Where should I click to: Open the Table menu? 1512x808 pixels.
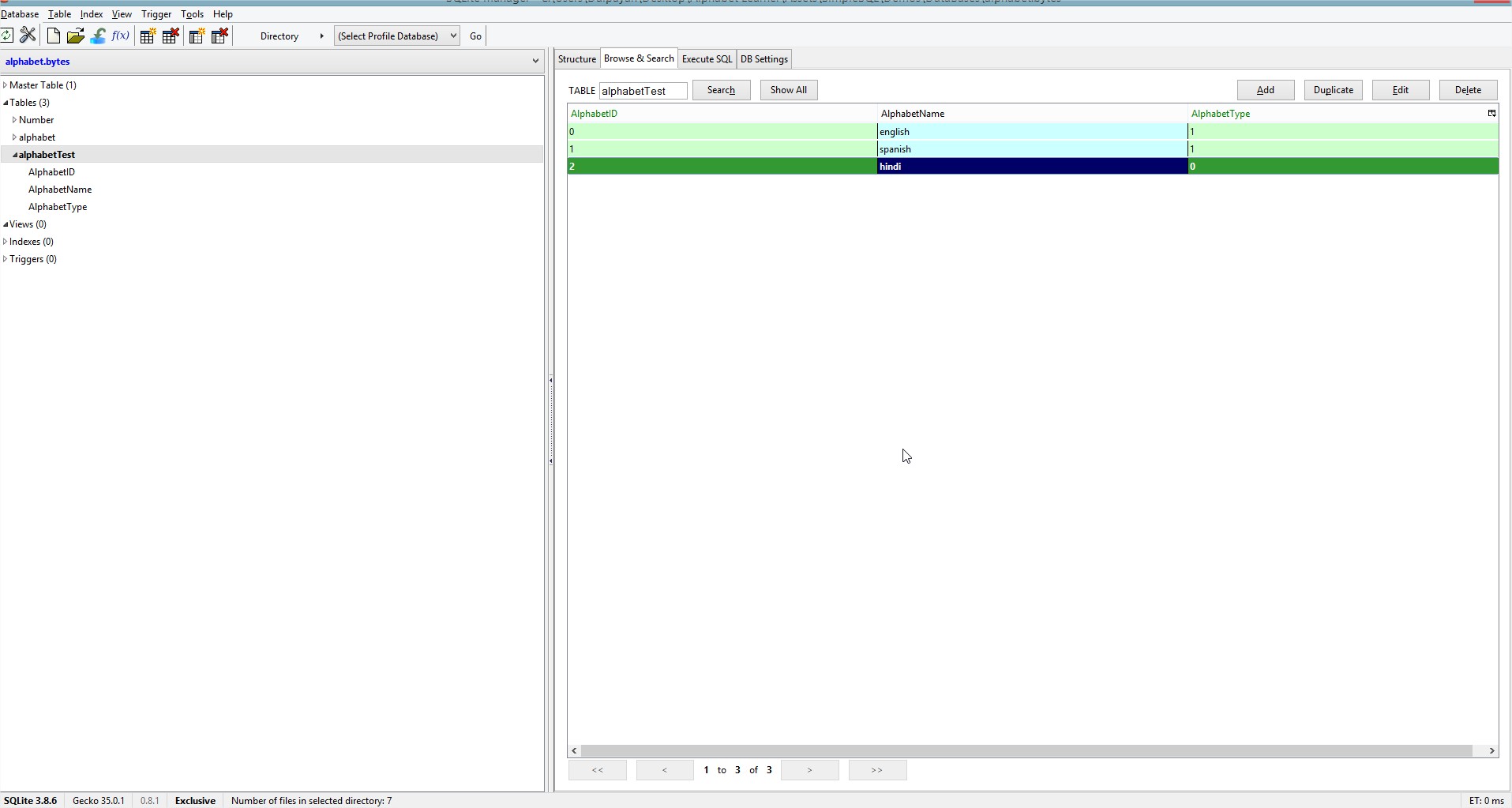point(59,14)
